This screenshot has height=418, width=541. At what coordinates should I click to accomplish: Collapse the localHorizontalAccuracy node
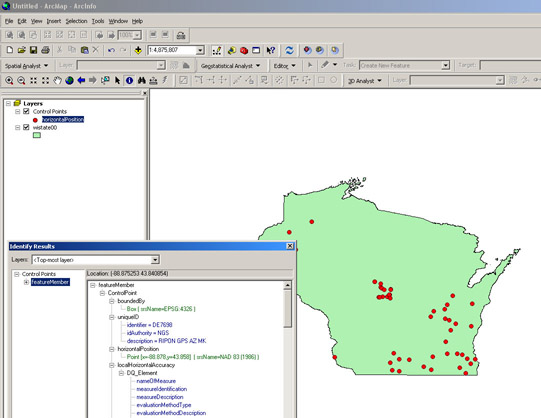coord(111,365)
